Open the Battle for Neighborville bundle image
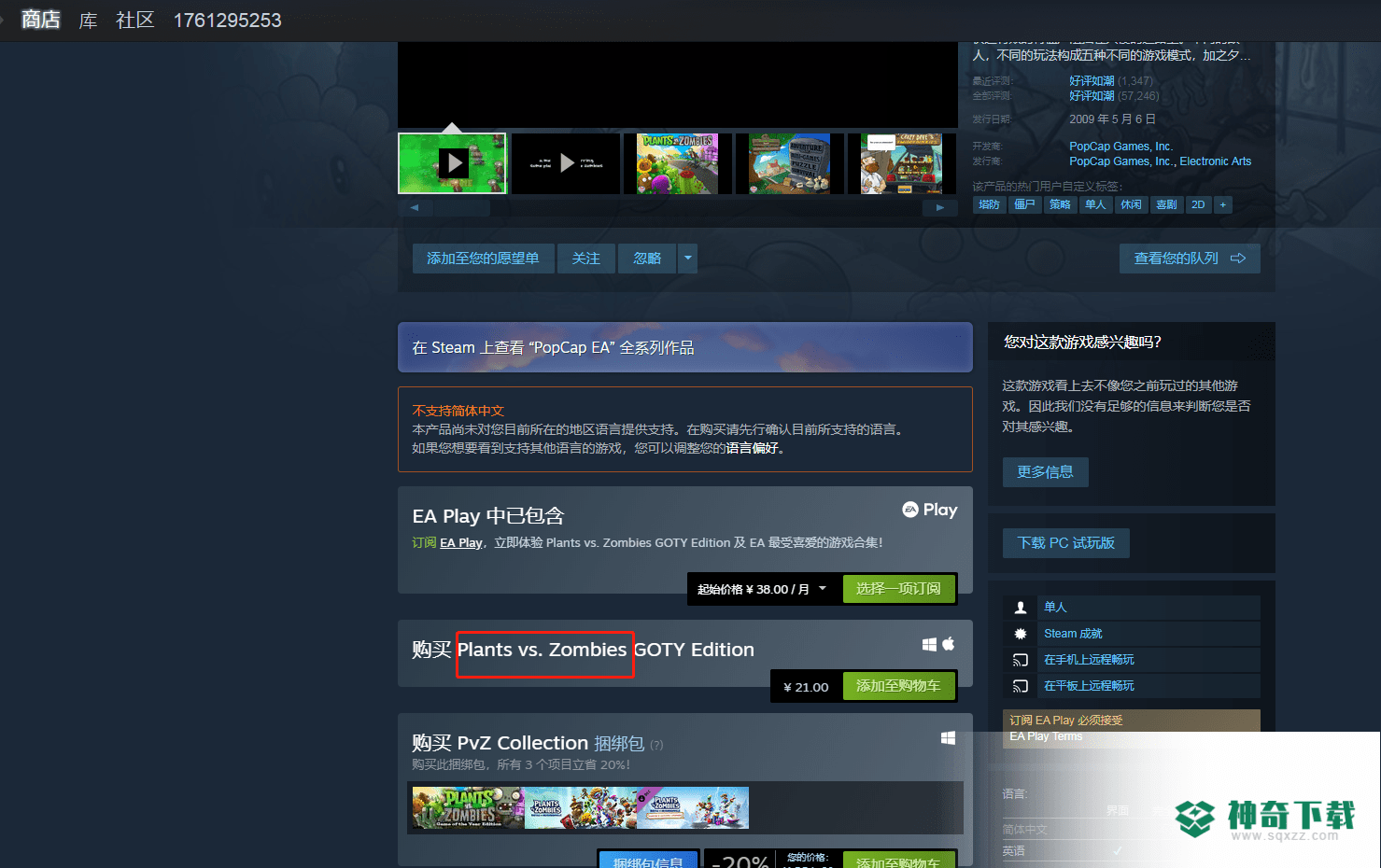The image size is (1381, 868). 693,808
